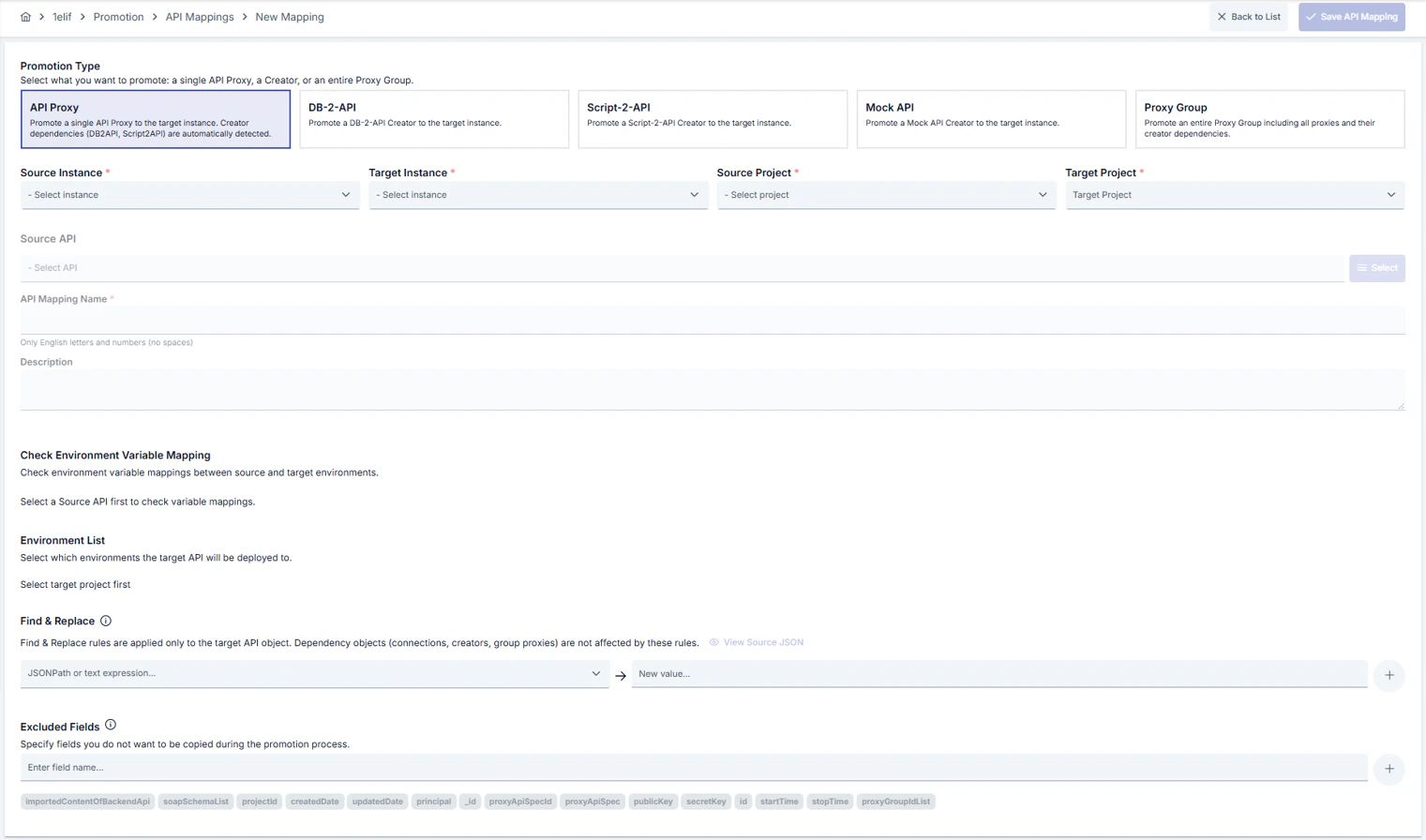Go back to API Mappings breadcrumb
The height and width of the screenshot is (840, 1426).
pos(200,17)
